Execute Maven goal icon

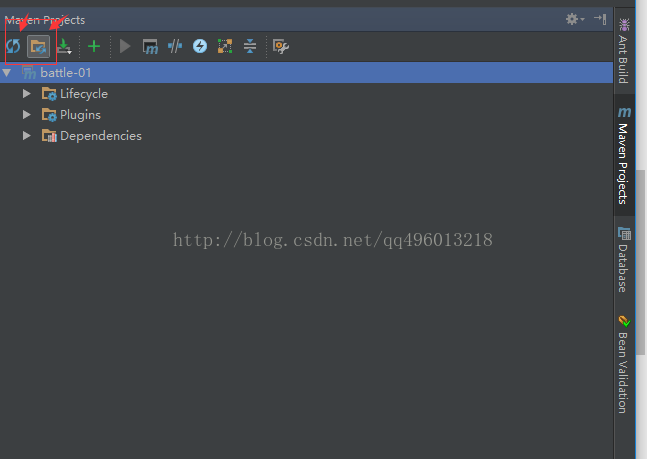pos(150,46)
